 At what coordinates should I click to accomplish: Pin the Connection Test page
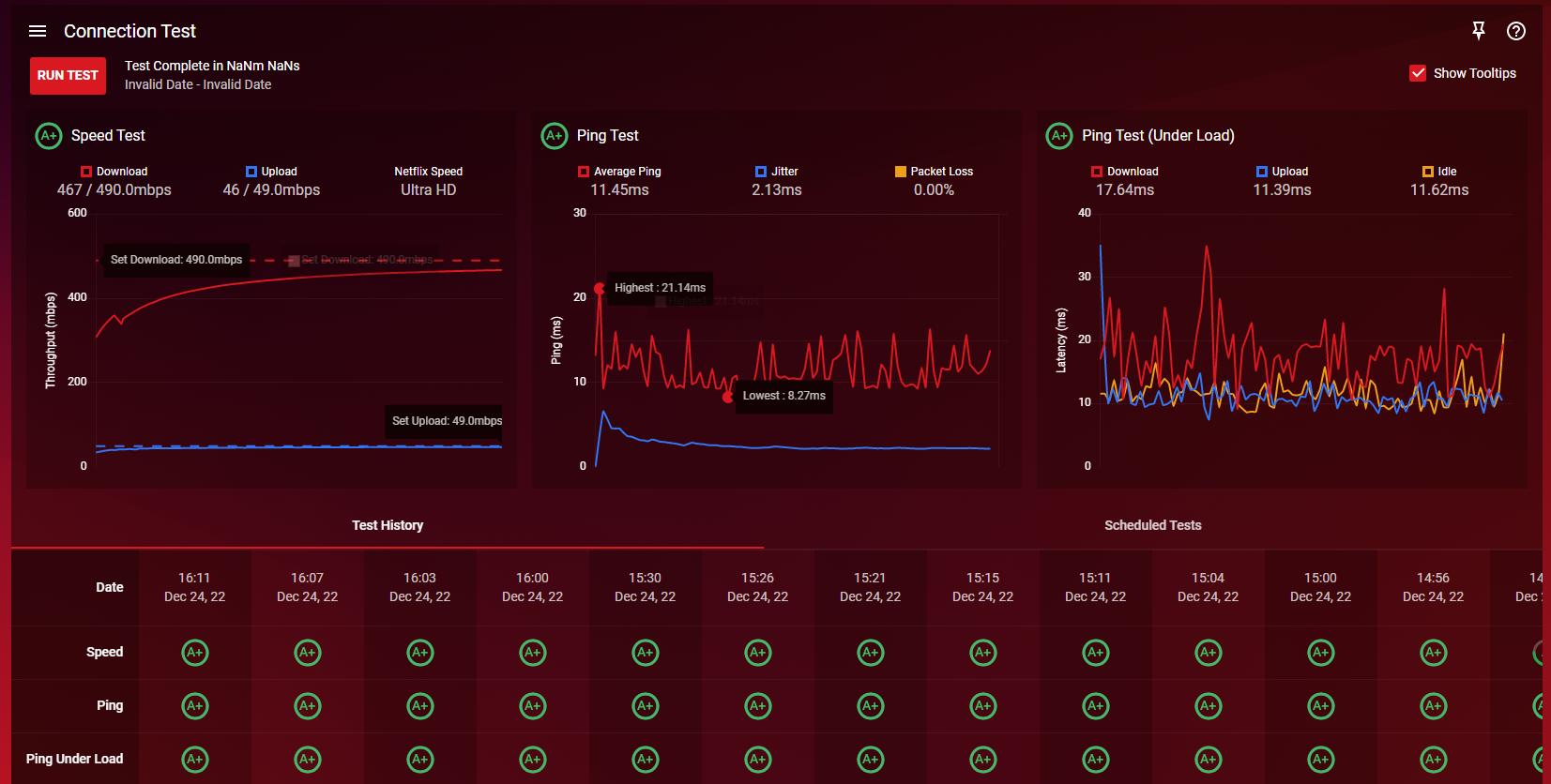point(1479,31)
